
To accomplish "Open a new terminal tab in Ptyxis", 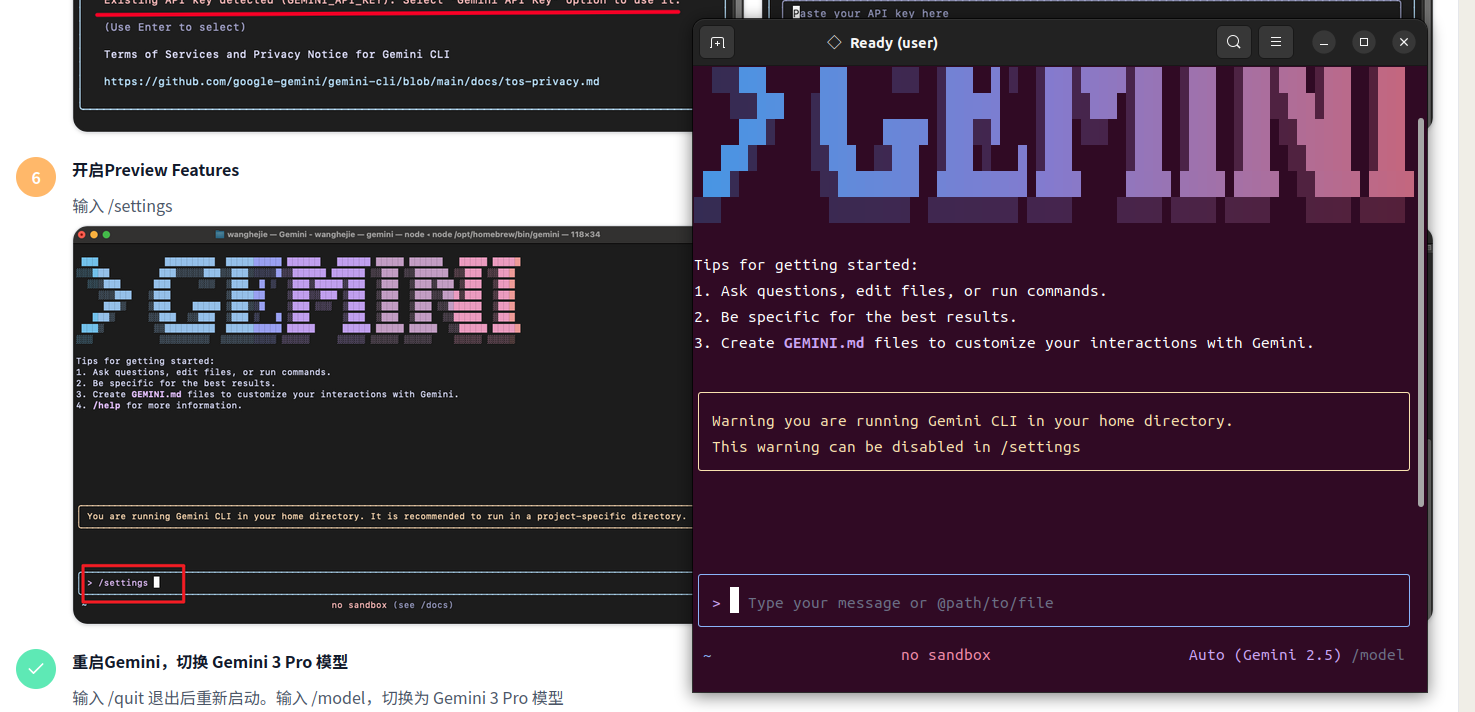I will click(x=716, y=42).
